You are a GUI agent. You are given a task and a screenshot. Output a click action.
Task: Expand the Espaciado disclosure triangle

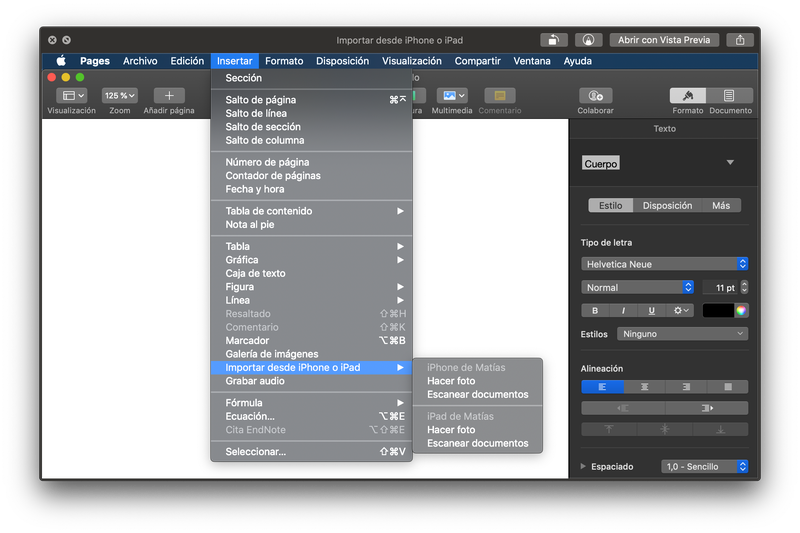[x=583, y=466]
